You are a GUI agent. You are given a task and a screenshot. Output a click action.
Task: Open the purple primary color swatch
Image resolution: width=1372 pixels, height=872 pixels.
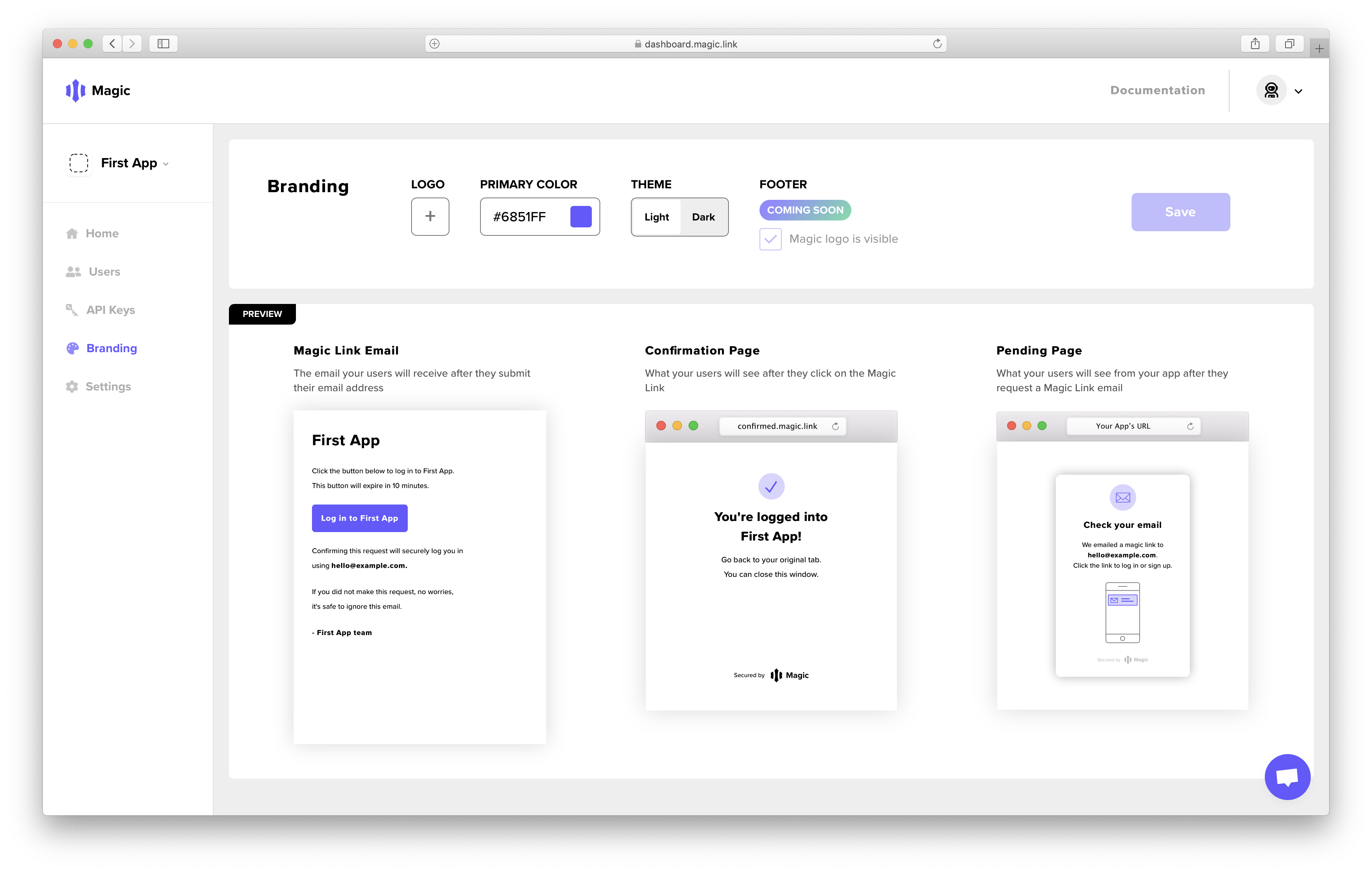[x=581, y=216]
